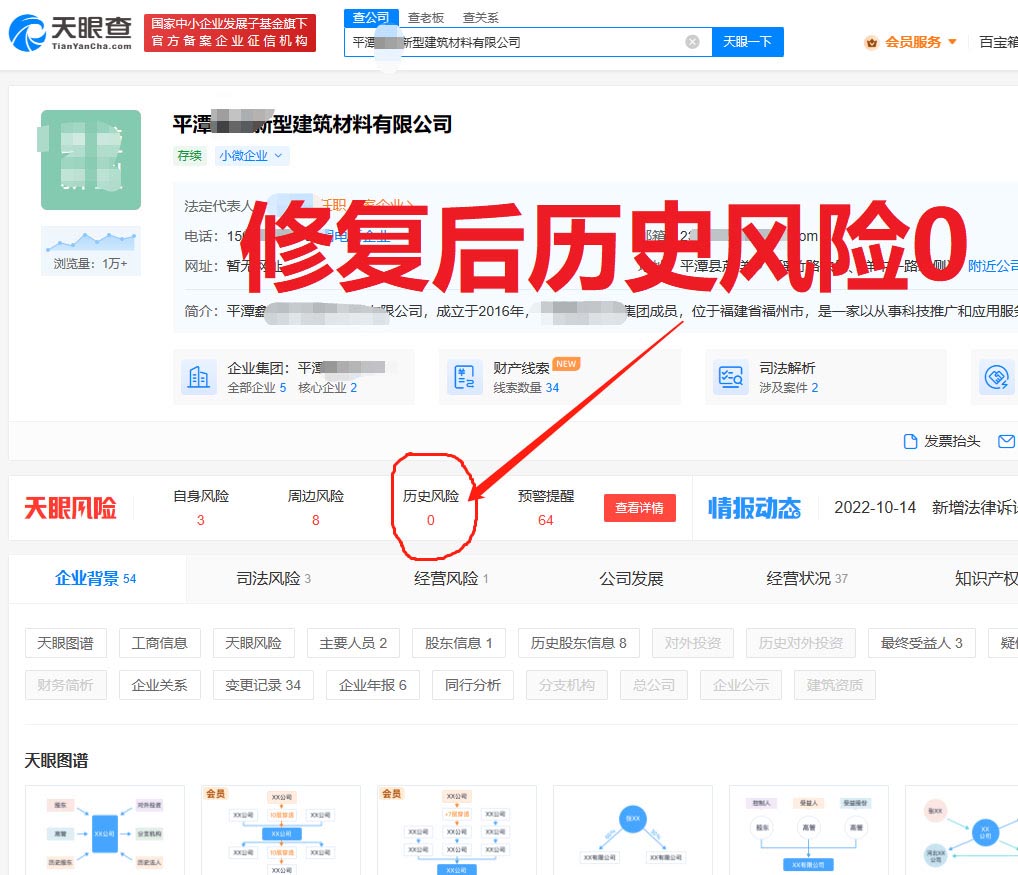Click the 发票抬头 document icon
Image resolution: width=1018 pixels, height=875 pixels.
[x=910, y=441]
